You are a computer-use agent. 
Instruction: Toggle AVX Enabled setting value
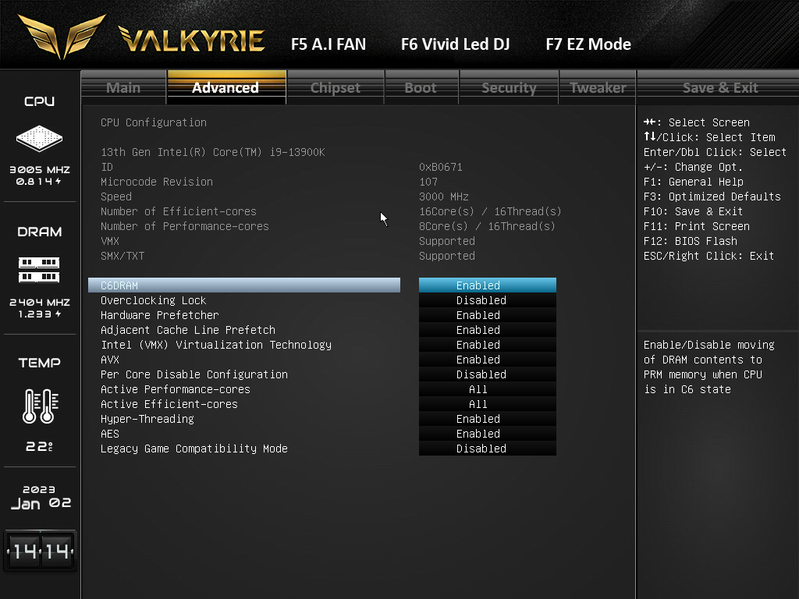[x=487, y=360]
